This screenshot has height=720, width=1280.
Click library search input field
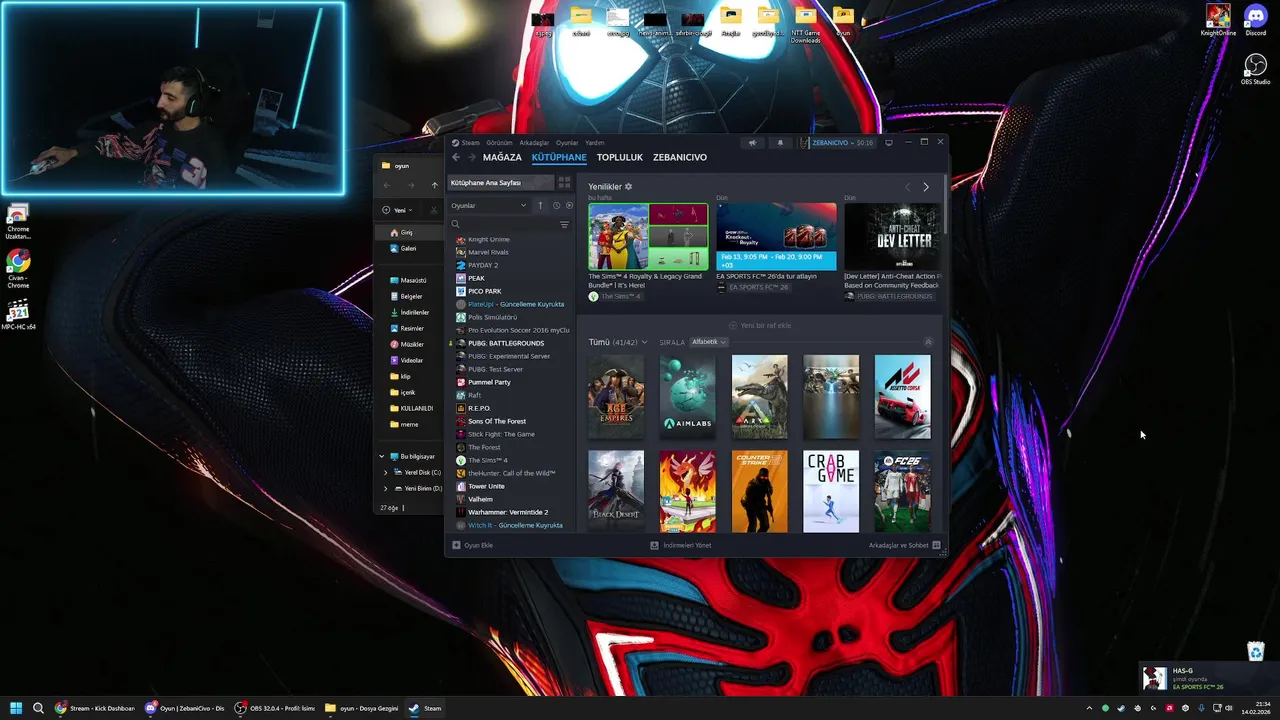click(506, 225)
